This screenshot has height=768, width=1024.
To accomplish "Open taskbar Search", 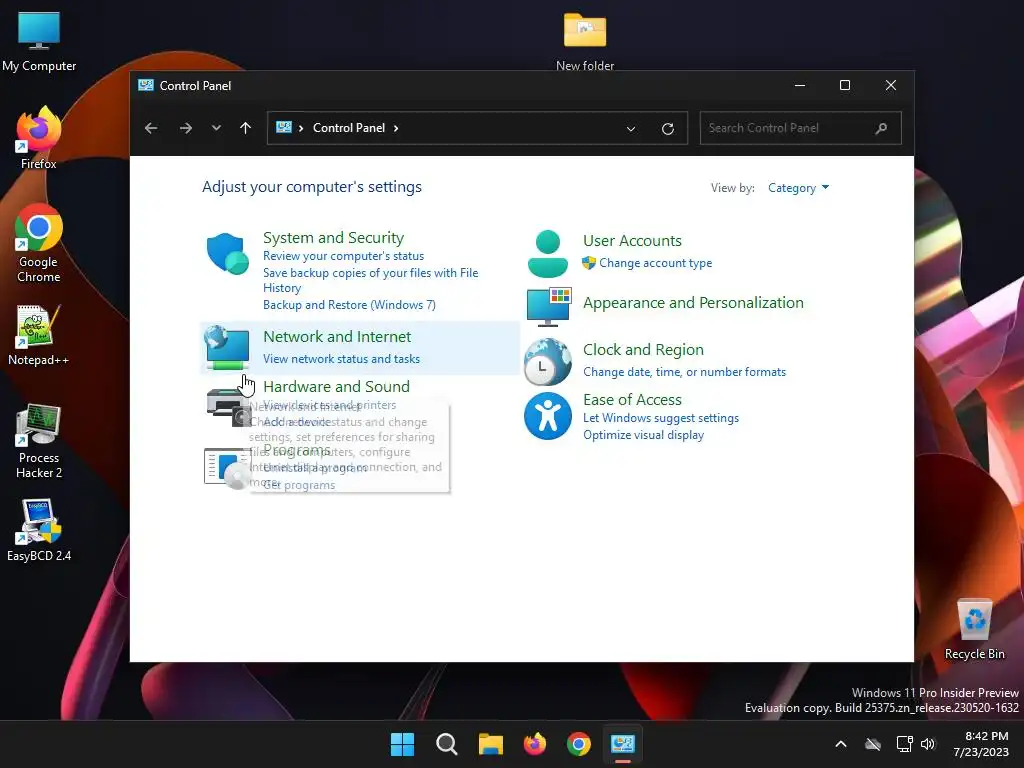I will coord(447,744).
